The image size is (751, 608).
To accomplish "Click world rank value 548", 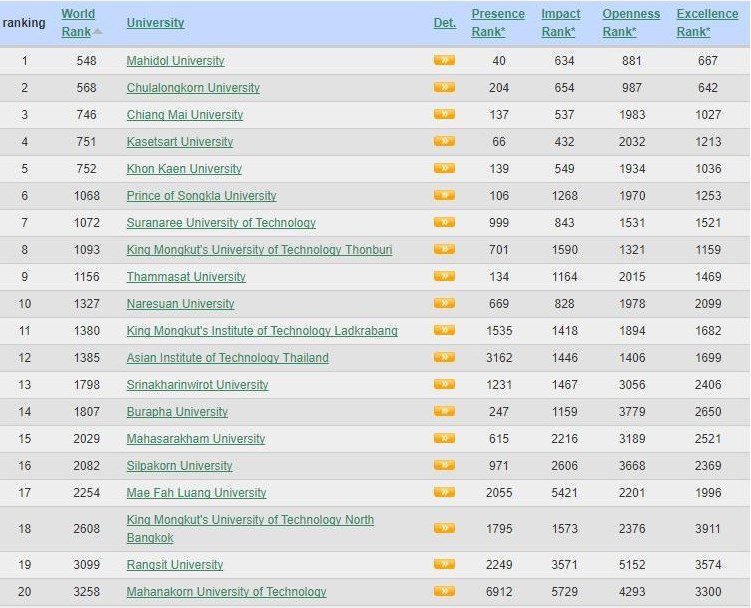I will click(x=86, y=61).
